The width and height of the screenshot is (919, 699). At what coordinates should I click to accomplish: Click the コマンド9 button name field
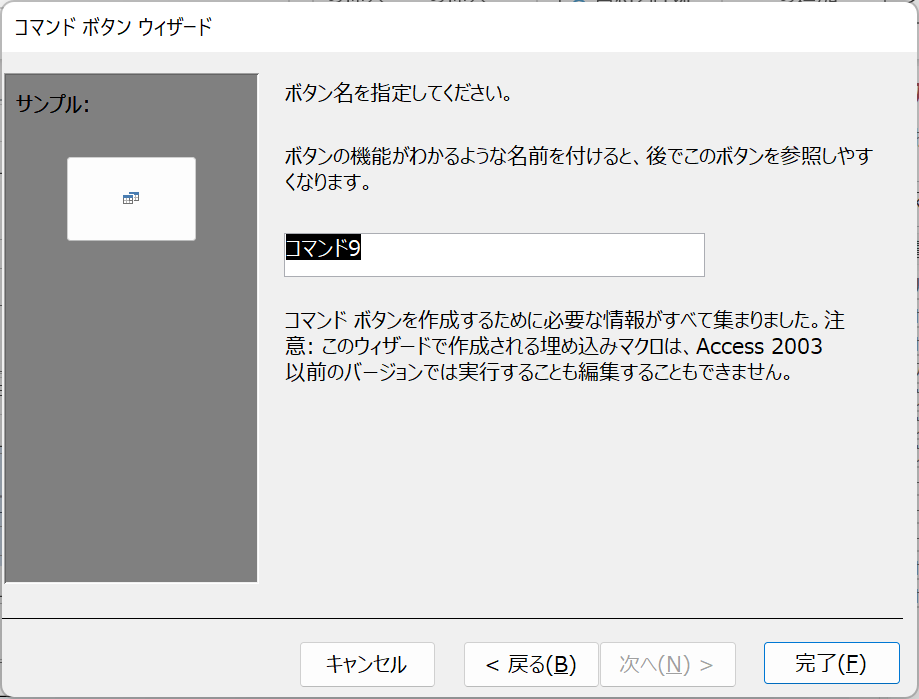point(494,255)
